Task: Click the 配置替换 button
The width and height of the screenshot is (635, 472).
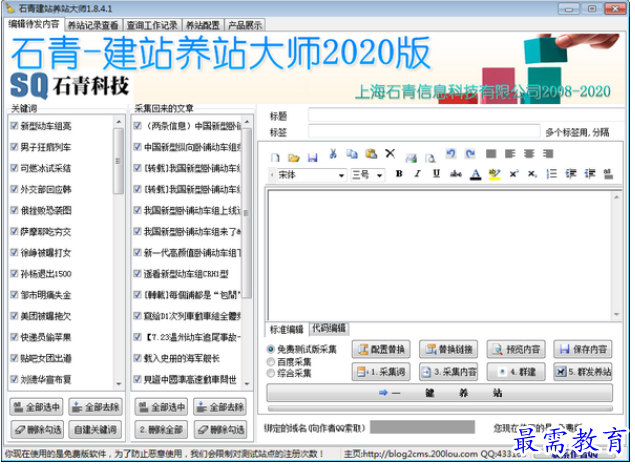Action: coord(381,349)
